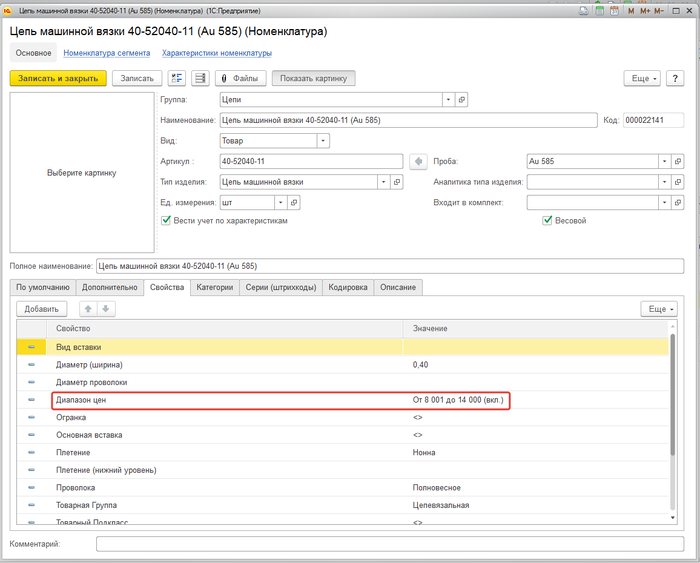Click the question mark help button
This screenshot has width=700, height=563.
(x=676, y=78)
